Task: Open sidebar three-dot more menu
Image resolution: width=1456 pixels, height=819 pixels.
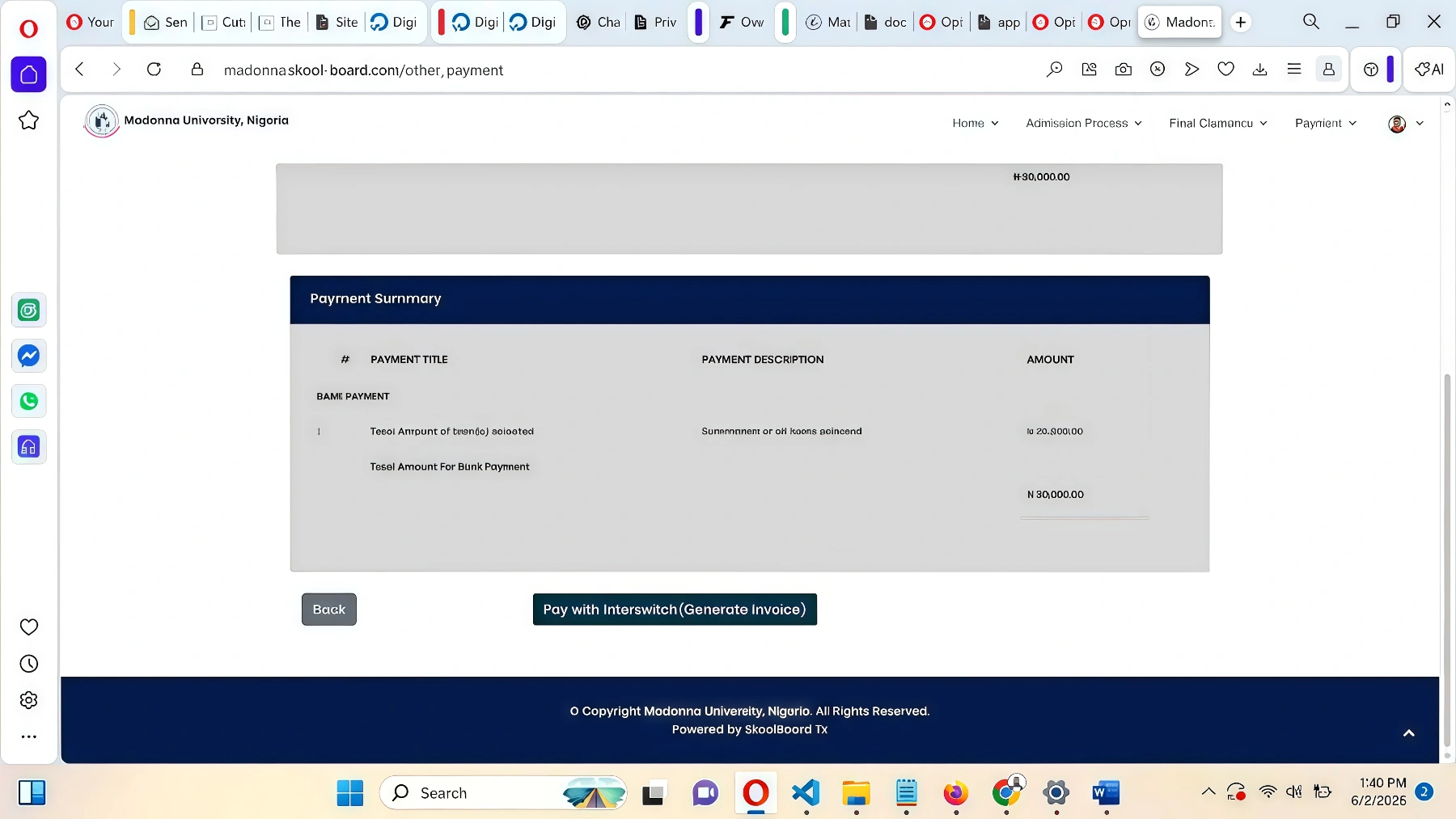Action: coord(28,737)
